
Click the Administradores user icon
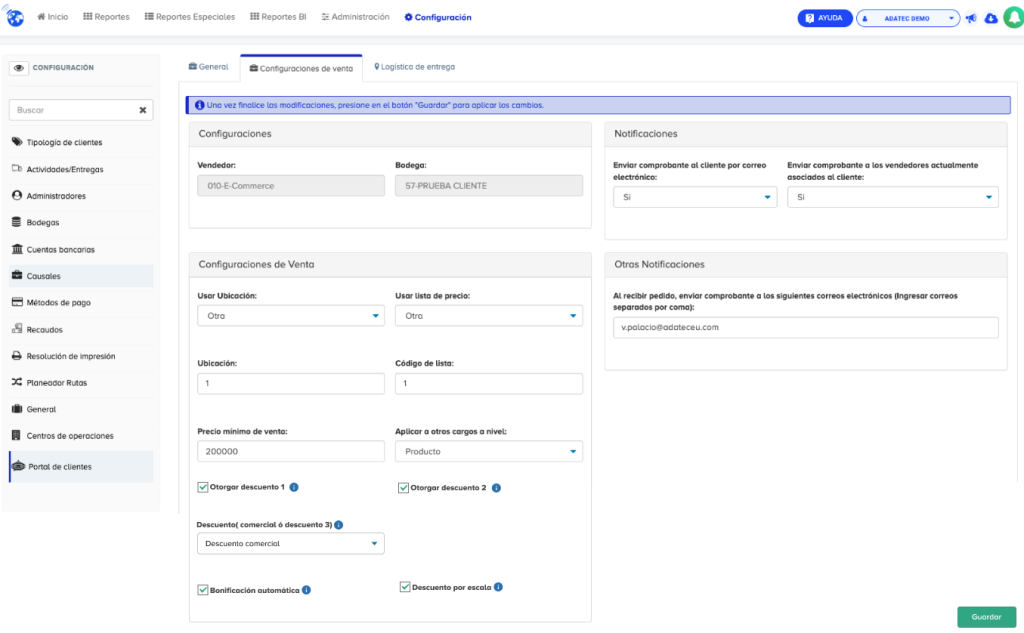coord(17,195)
